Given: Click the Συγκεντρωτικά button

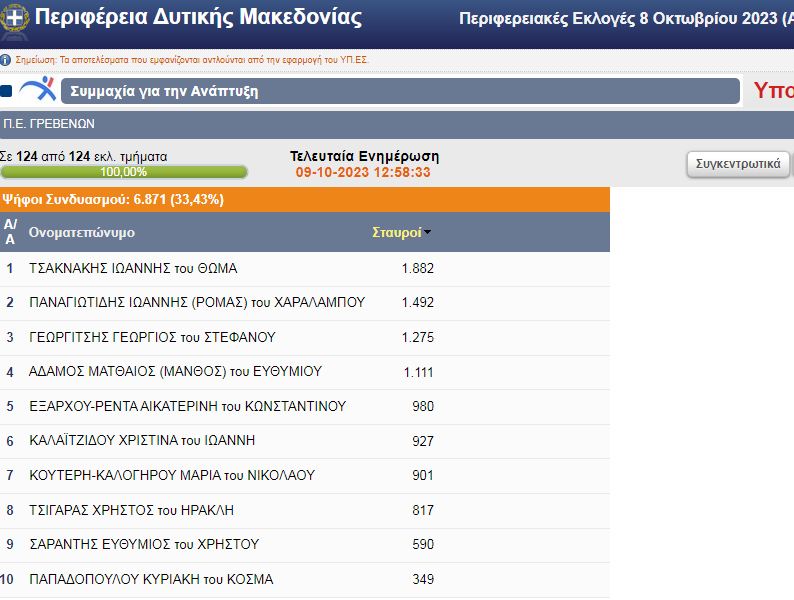Looking at the screenshot, I should [x=738, y=164].
